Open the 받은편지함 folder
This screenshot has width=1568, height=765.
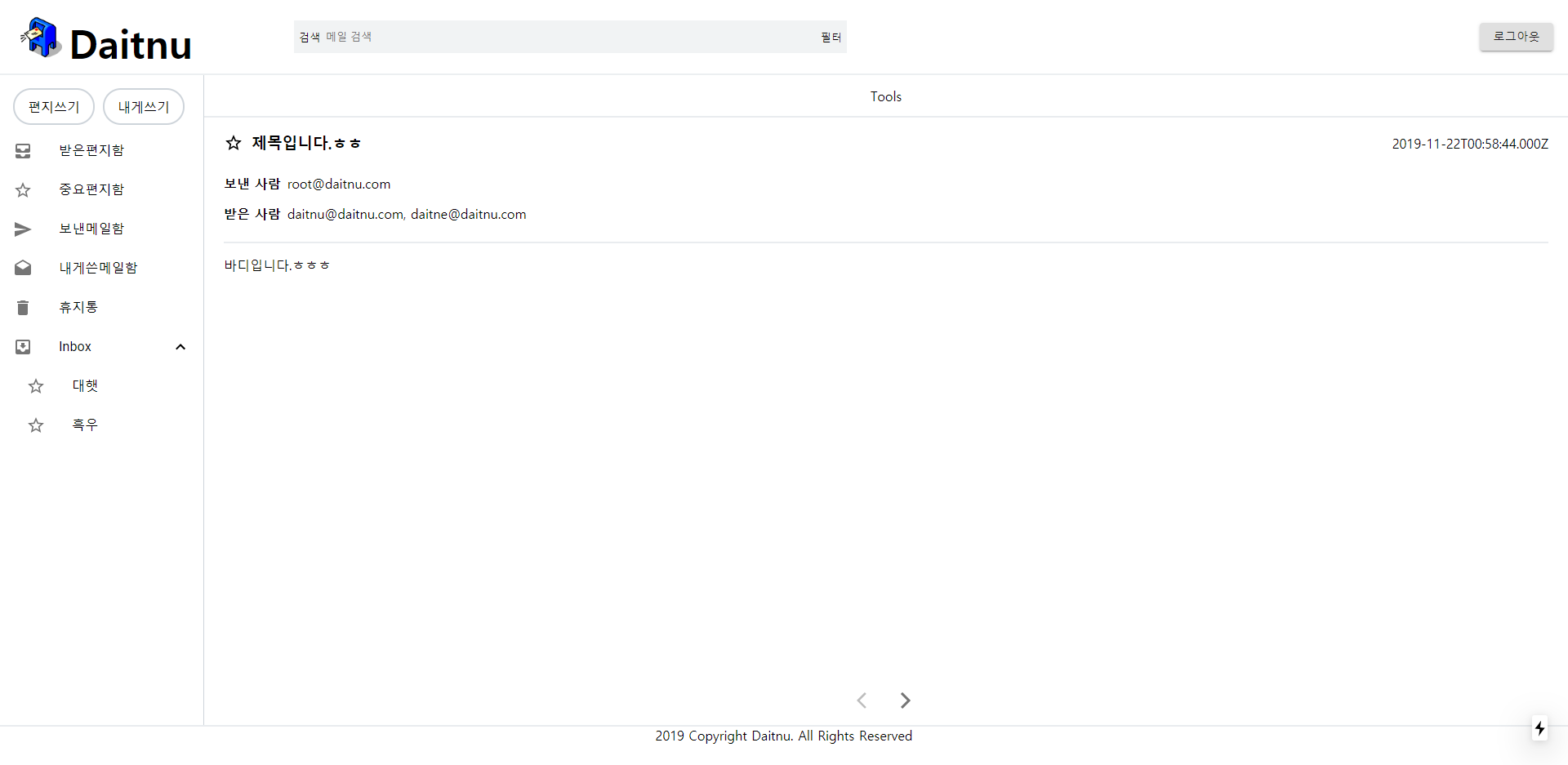pos(91,150)
